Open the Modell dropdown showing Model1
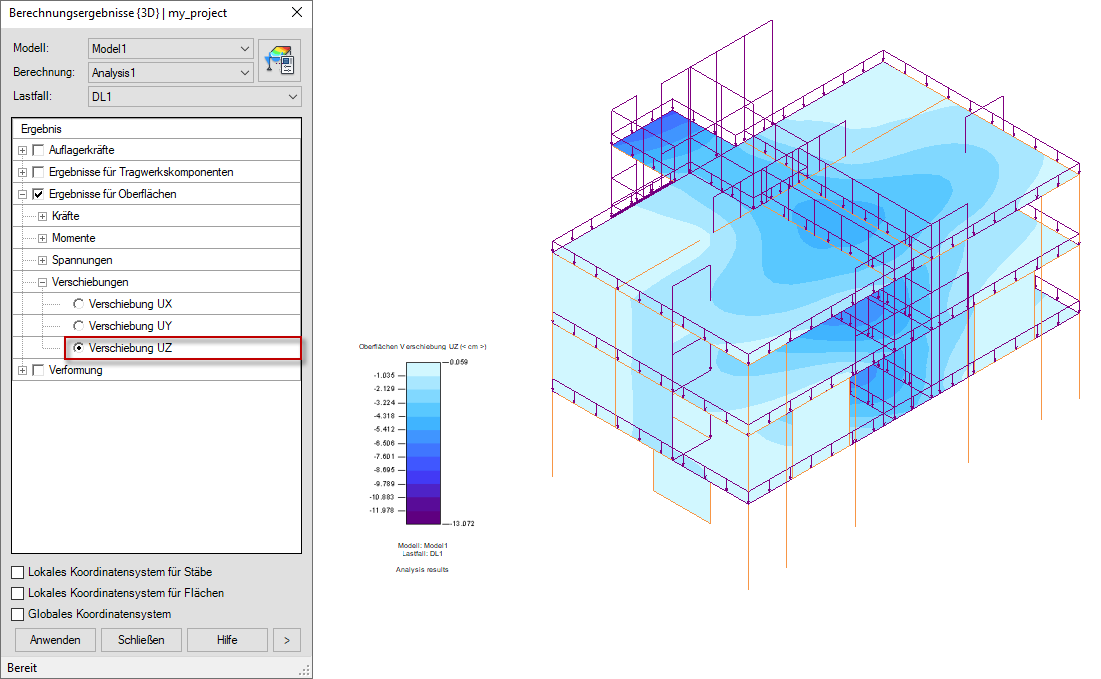This screenshot has height=679, width=1101. tap(171, 48)
